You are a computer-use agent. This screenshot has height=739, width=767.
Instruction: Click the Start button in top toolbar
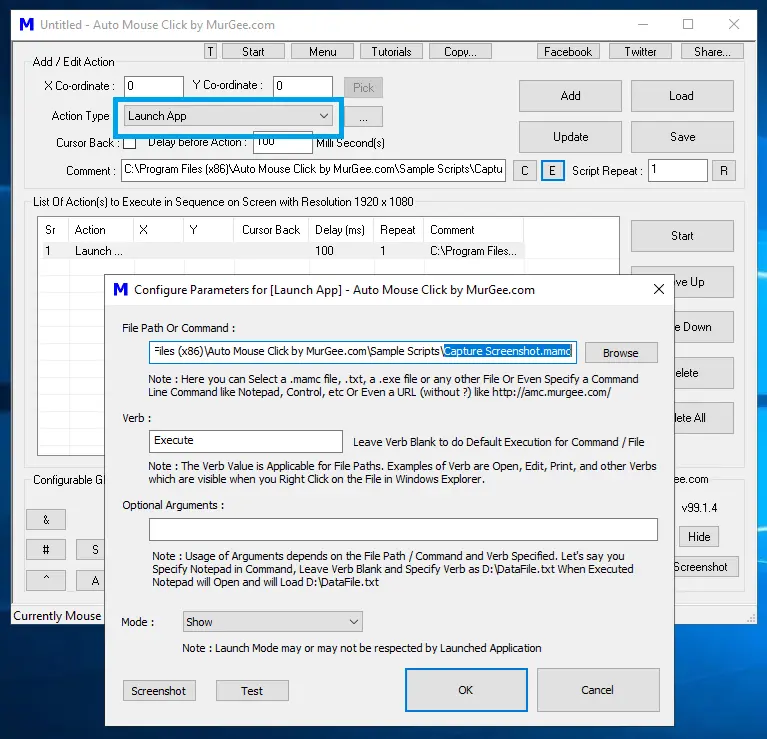point(253,51)
